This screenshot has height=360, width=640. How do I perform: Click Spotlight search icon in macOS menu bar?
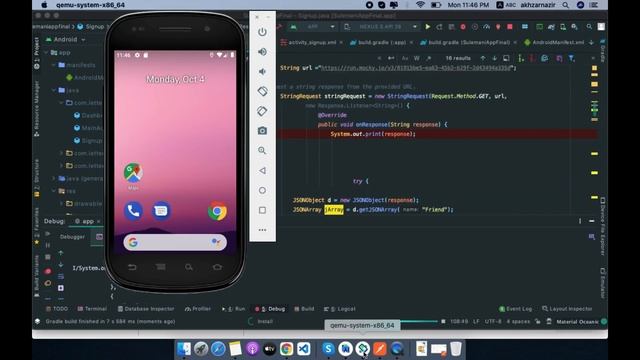[x=565, y=5]
